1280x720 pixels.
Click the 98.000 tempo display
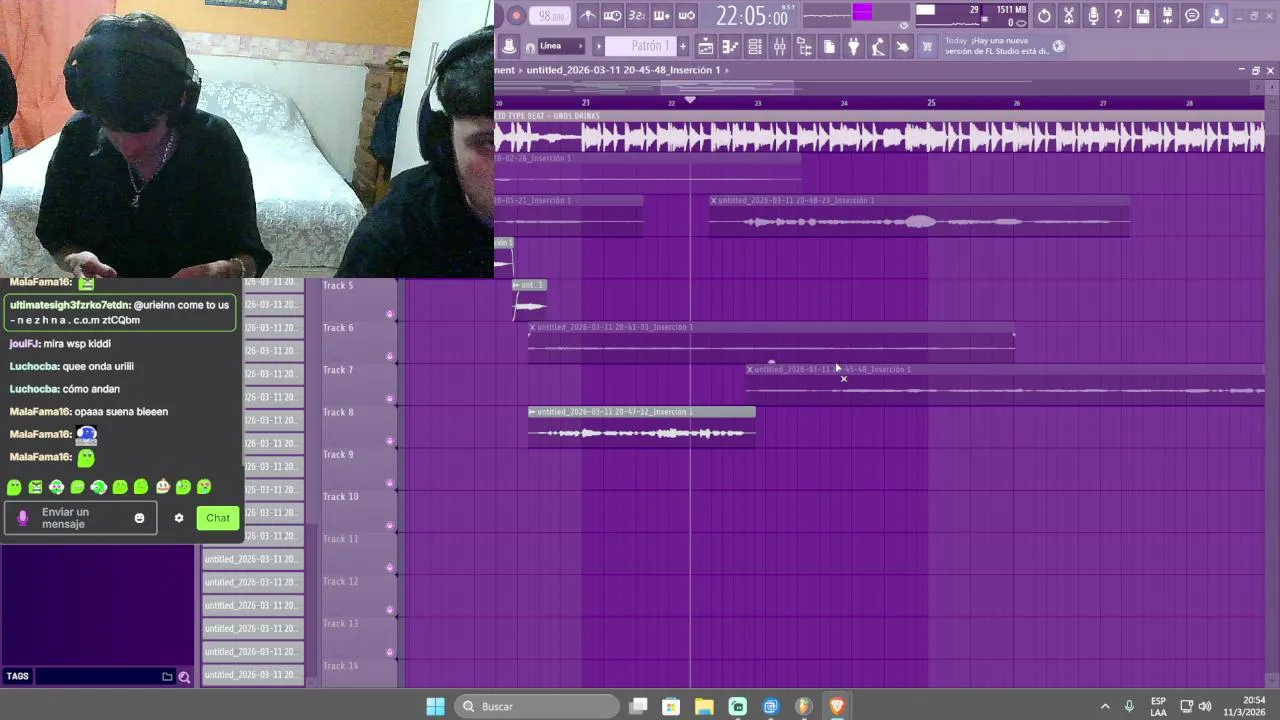(x=550, y=16)
